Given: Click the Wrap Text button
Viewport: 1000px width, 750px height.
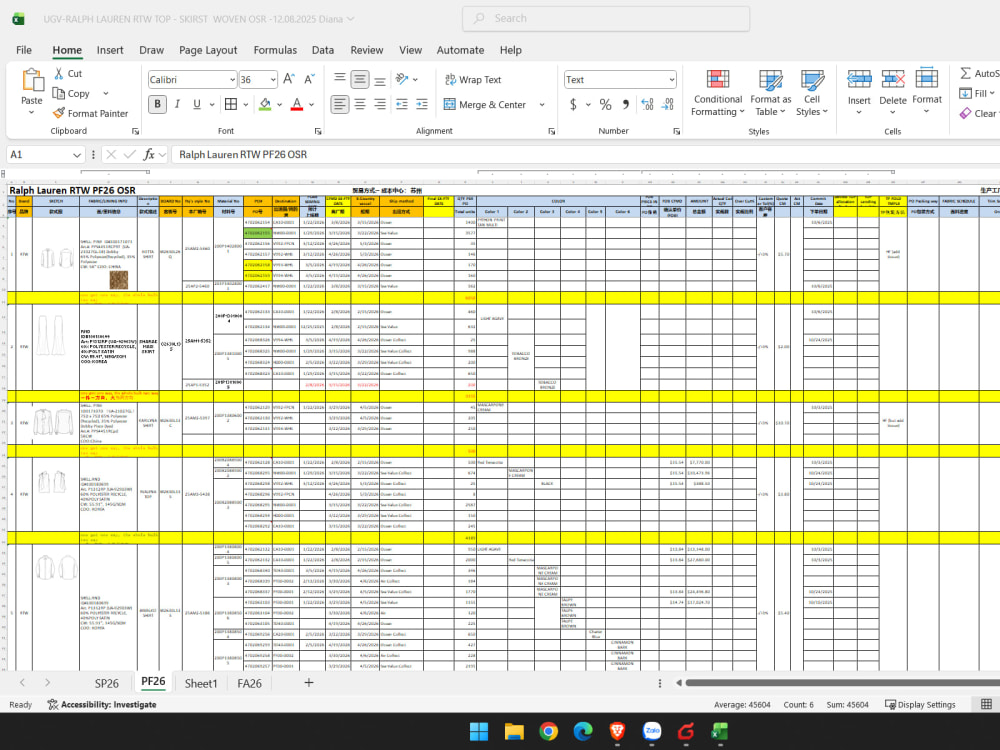Looking at the screenshot, I should pos(473,80).
